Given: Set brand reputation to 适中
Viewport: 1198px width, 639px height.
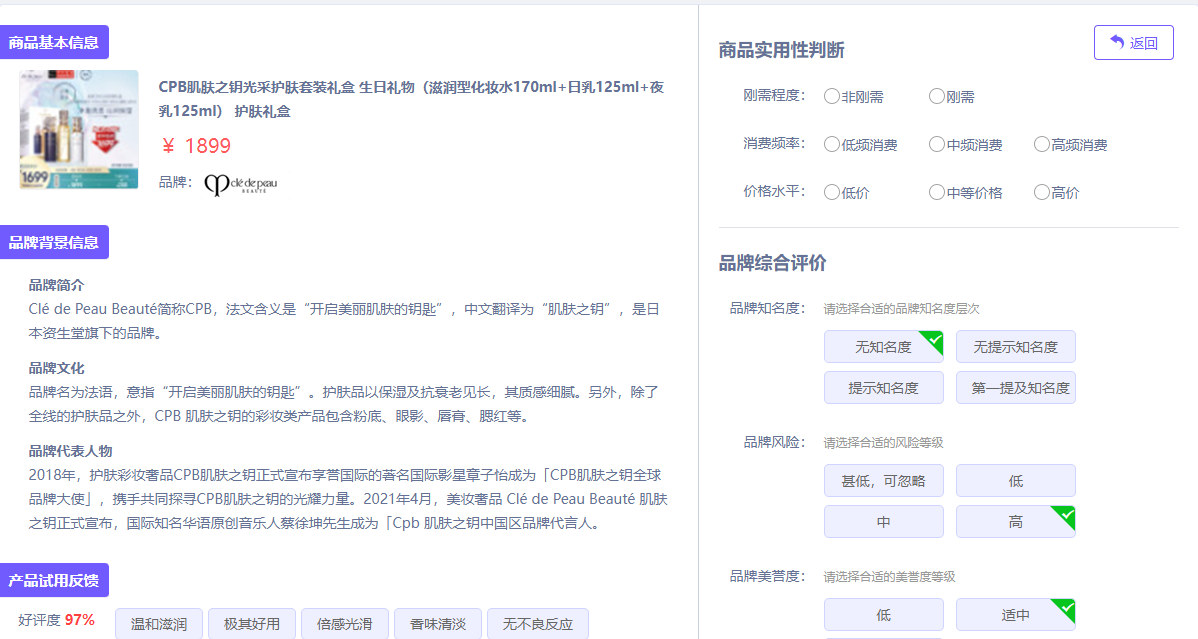Looking at the screenshot, I should pos(1015,615).
